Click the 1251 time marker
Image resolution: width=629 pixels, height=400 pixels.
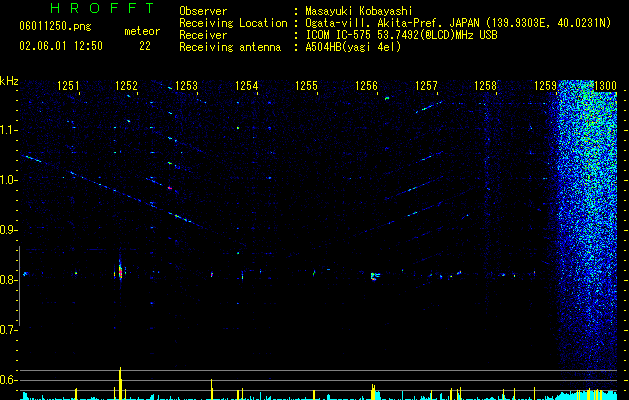pos(68,86)
